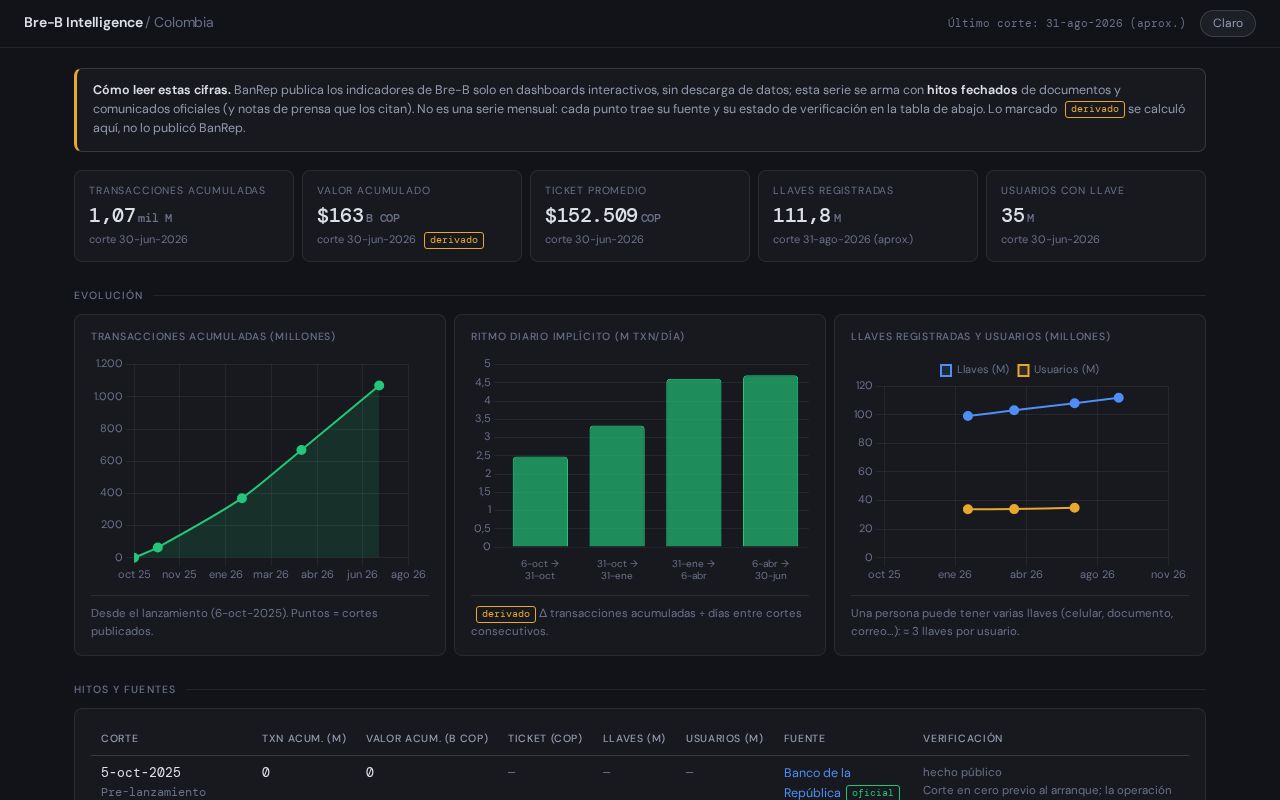Click the Transacciones acumuladas (millones) chart title
Image resolution: width=1280 pixels, height=800 pixels.
[214, 337]
